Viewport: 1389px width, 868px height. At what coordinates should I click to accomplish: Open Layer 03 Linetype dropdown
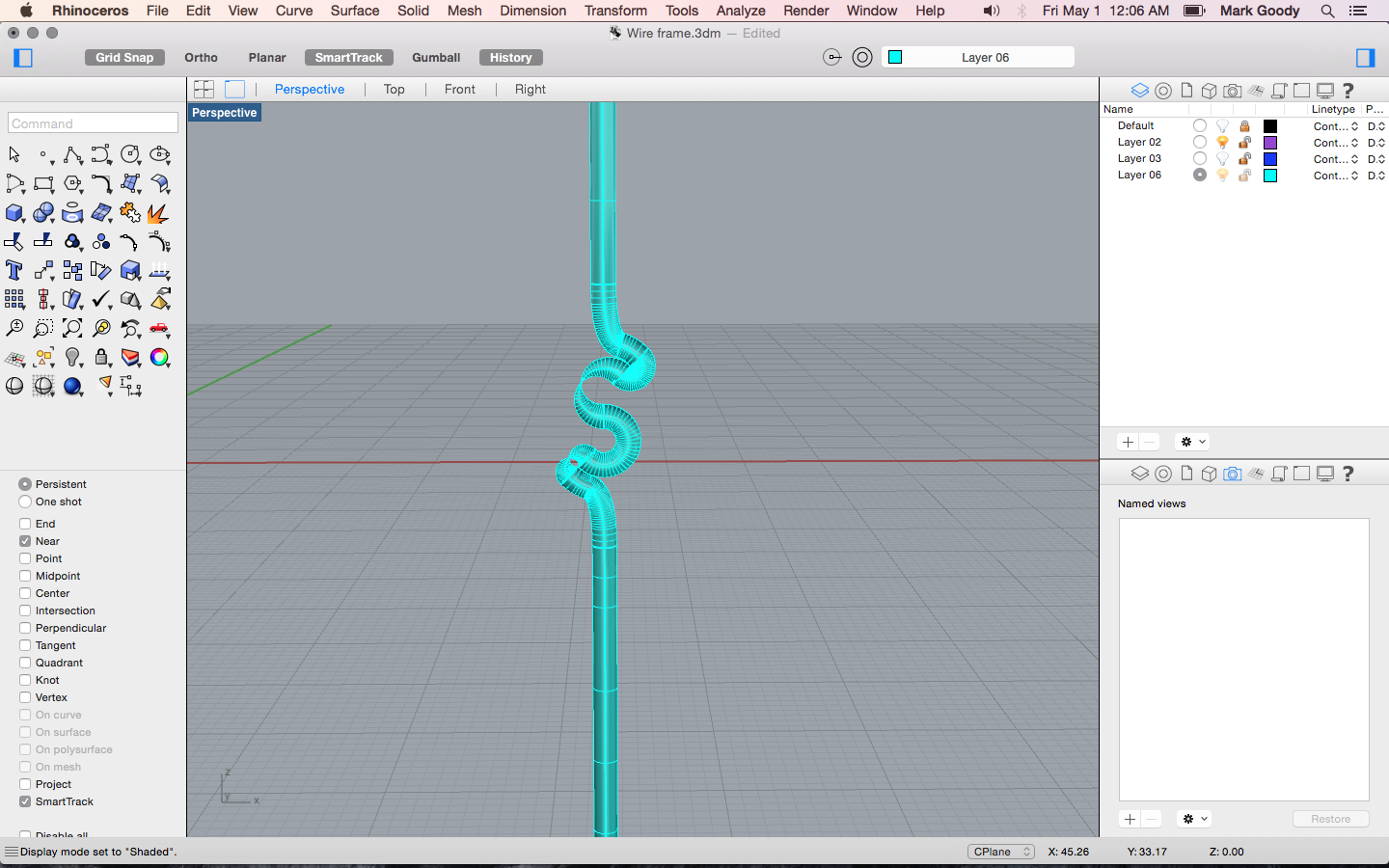(1336, 159)
